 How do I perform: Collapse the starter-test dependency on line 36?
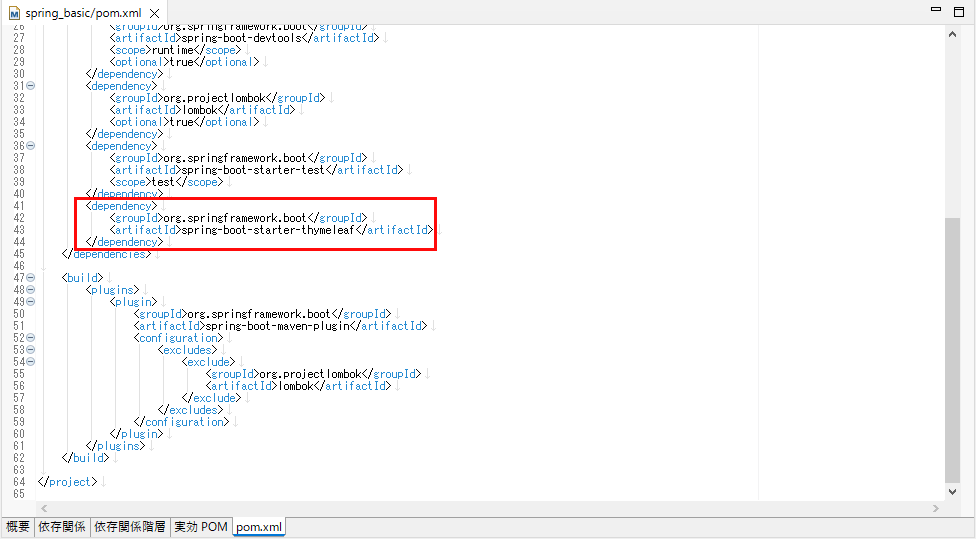click(x=31, y=146)
